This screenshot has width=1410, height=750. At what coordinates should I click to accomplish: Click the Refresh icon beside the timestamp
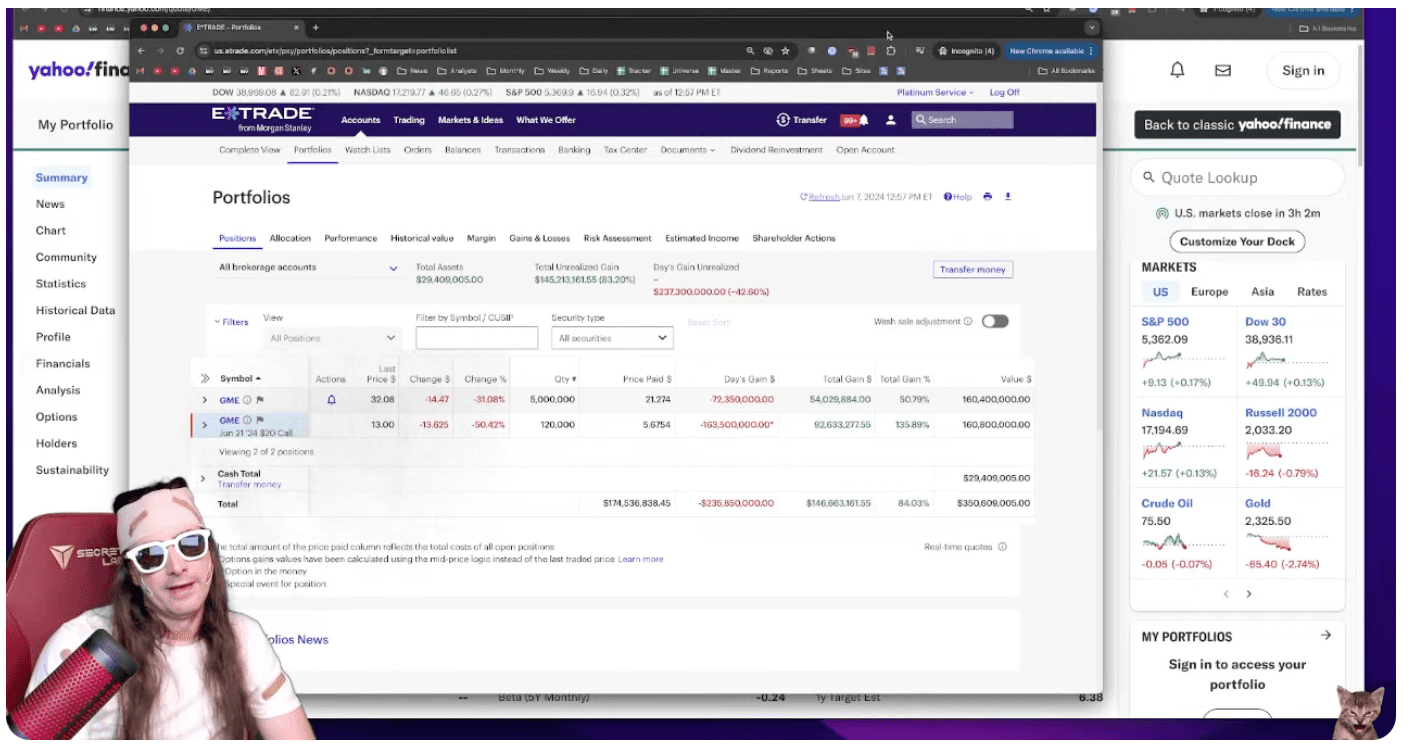[803, 197]
